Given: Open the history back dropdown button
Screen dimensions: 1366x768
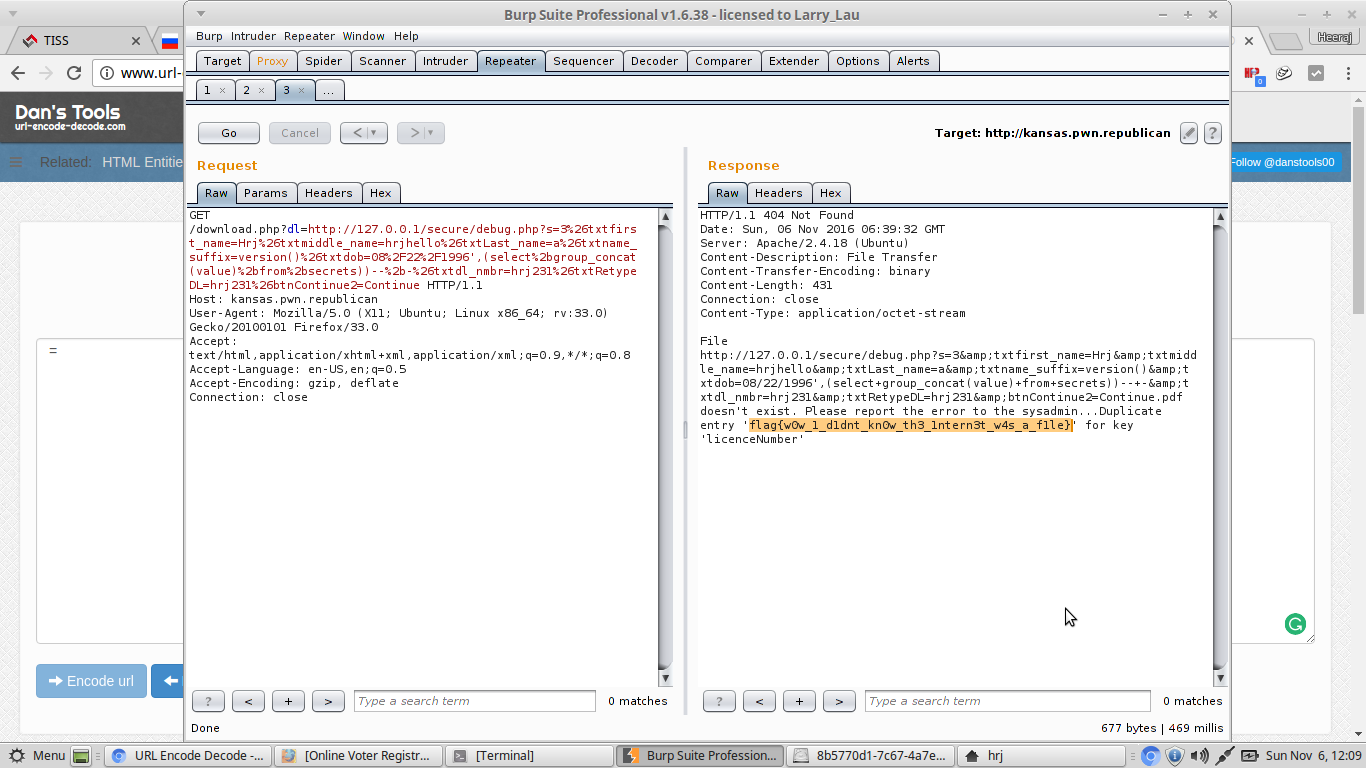Looking at the screenshot, I should click(x=363, y=133).
